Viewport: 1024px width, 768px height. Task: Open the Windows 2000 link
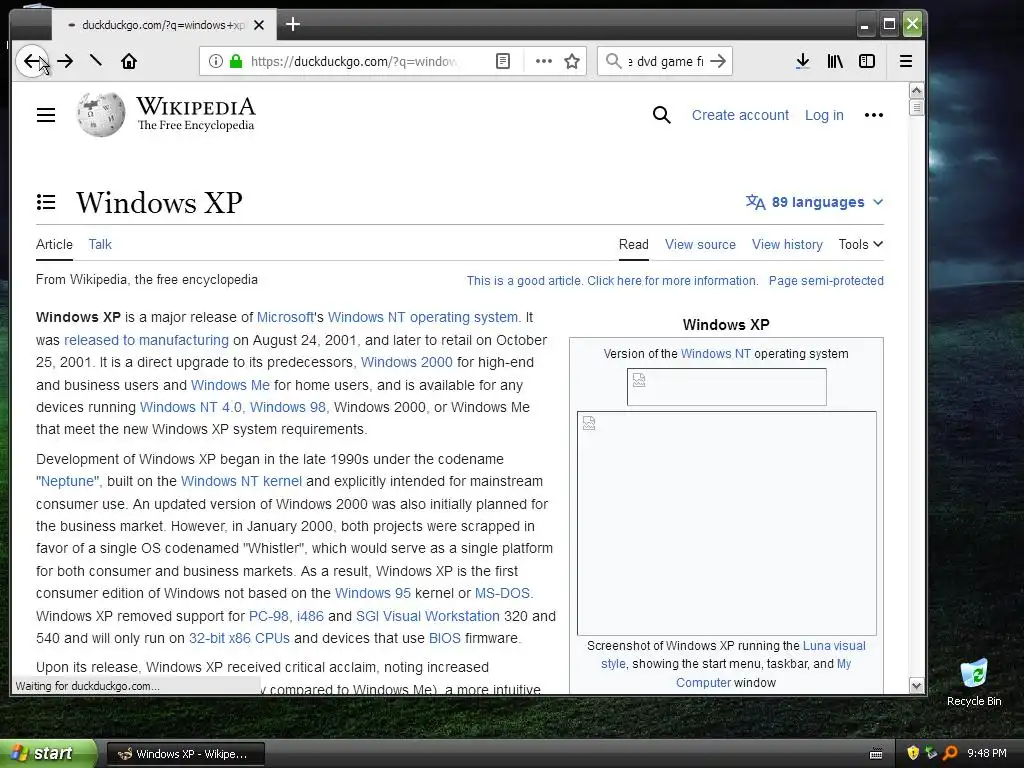[x=407, y=362]
